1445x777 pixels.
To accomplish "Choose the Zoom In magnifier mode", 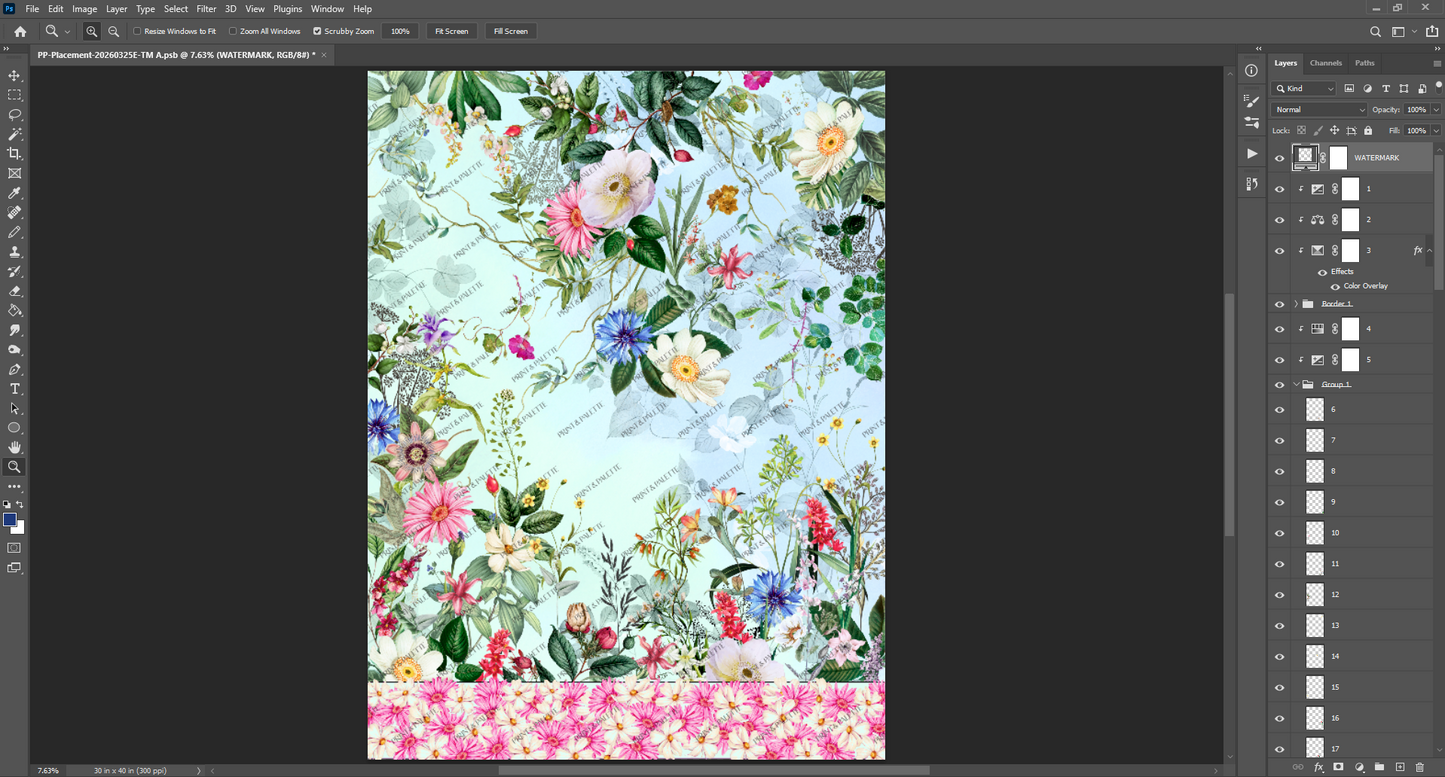I will point(92,31).
